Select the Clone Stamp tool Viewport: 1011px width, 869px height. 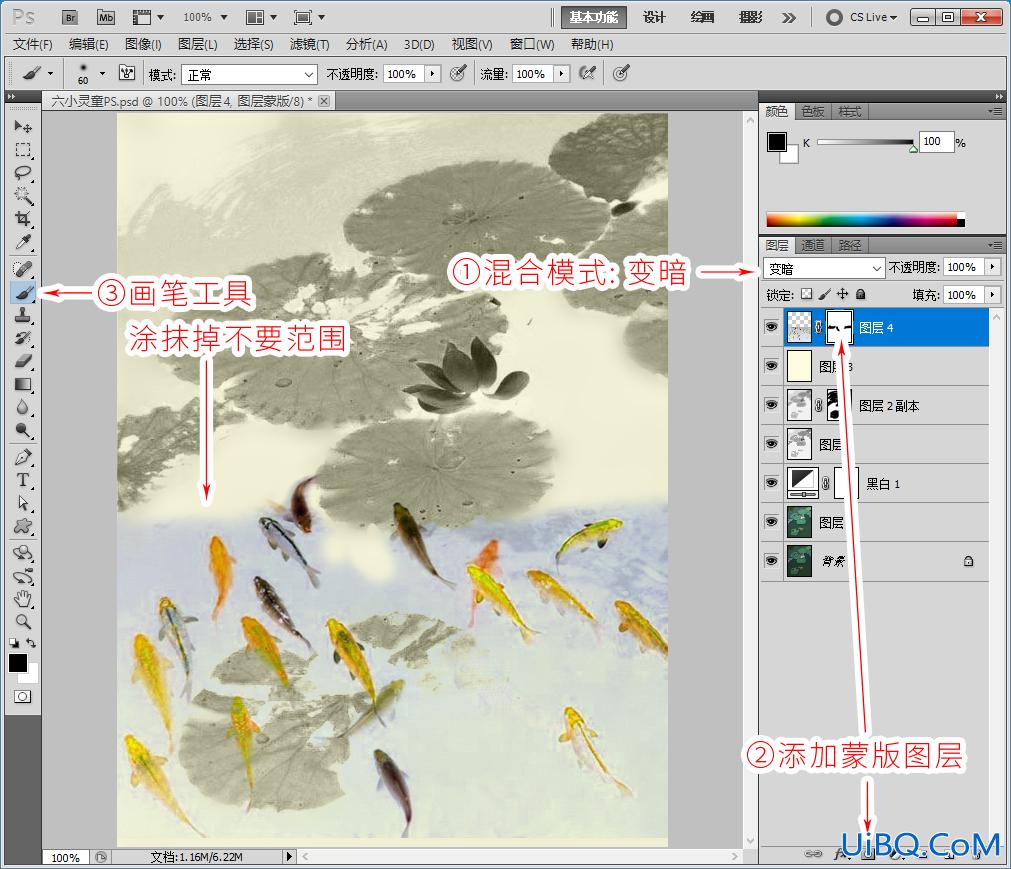point(23,316)
